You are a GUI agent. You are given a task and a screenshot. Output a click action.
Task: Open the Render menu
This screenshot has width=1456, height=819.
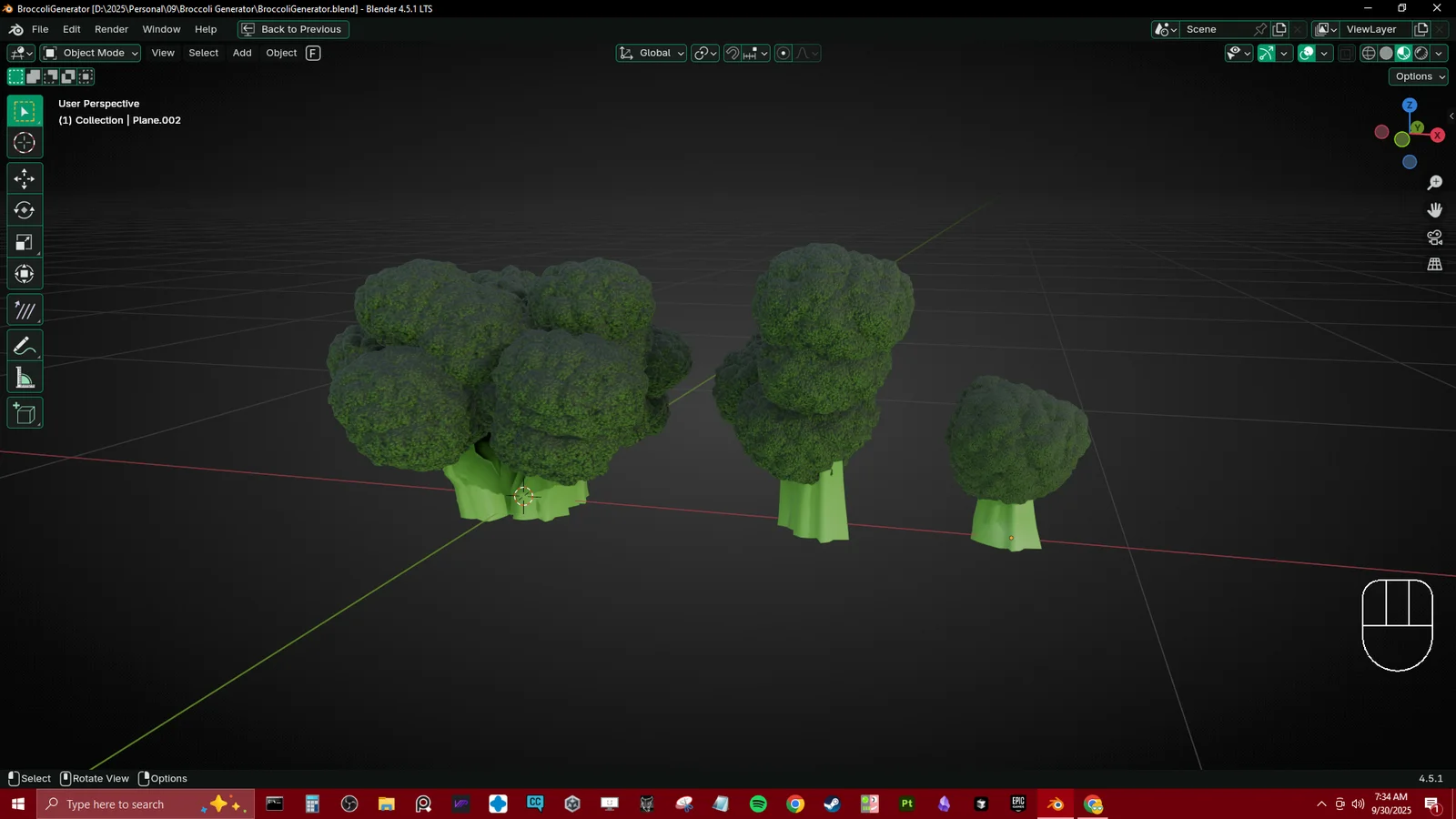pos(111,29)
